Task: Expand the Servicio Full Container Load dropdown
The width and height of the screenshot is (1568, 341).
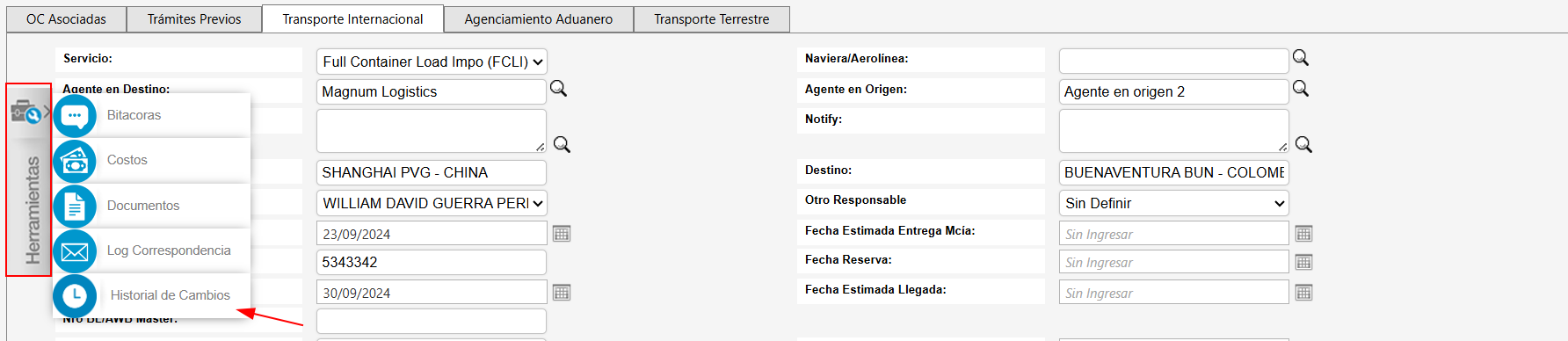Action: 432,62
